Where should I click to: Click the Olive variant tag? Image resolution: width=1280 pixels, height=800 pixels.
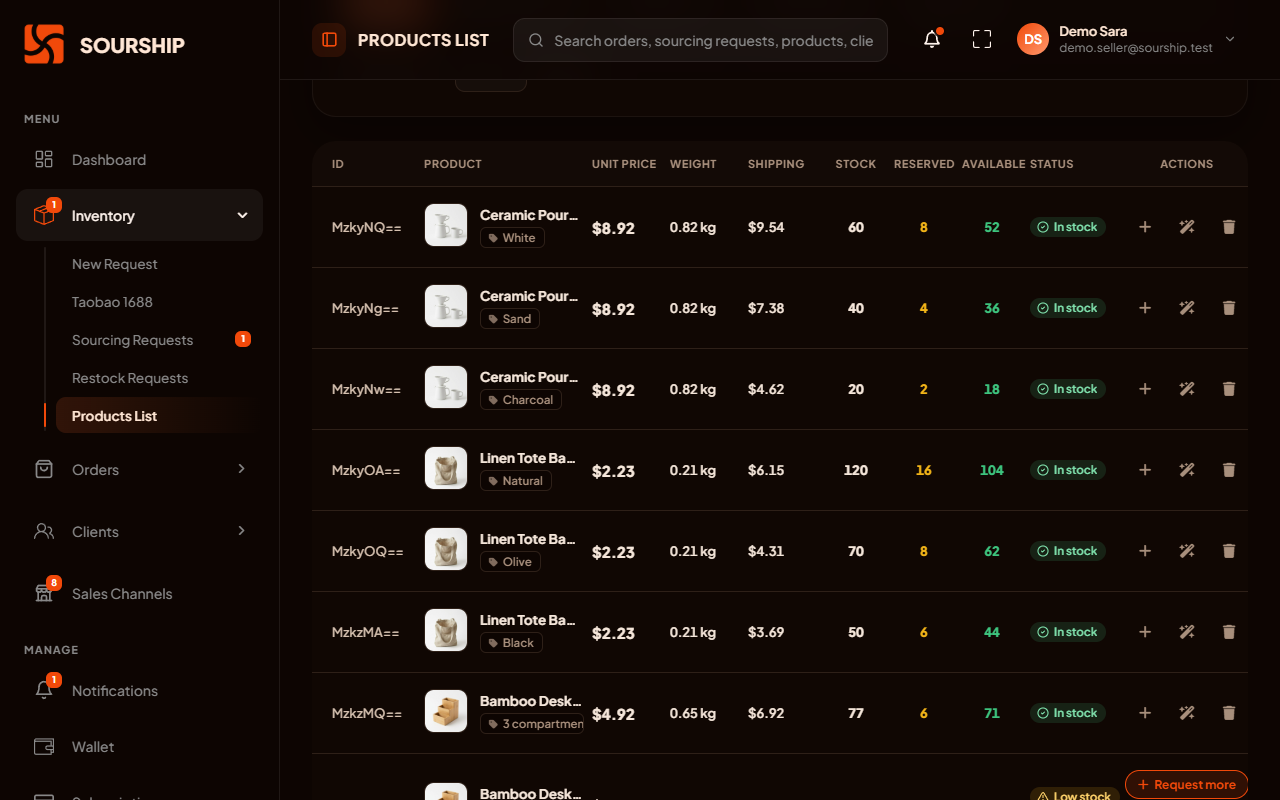(x=510, y=562)
